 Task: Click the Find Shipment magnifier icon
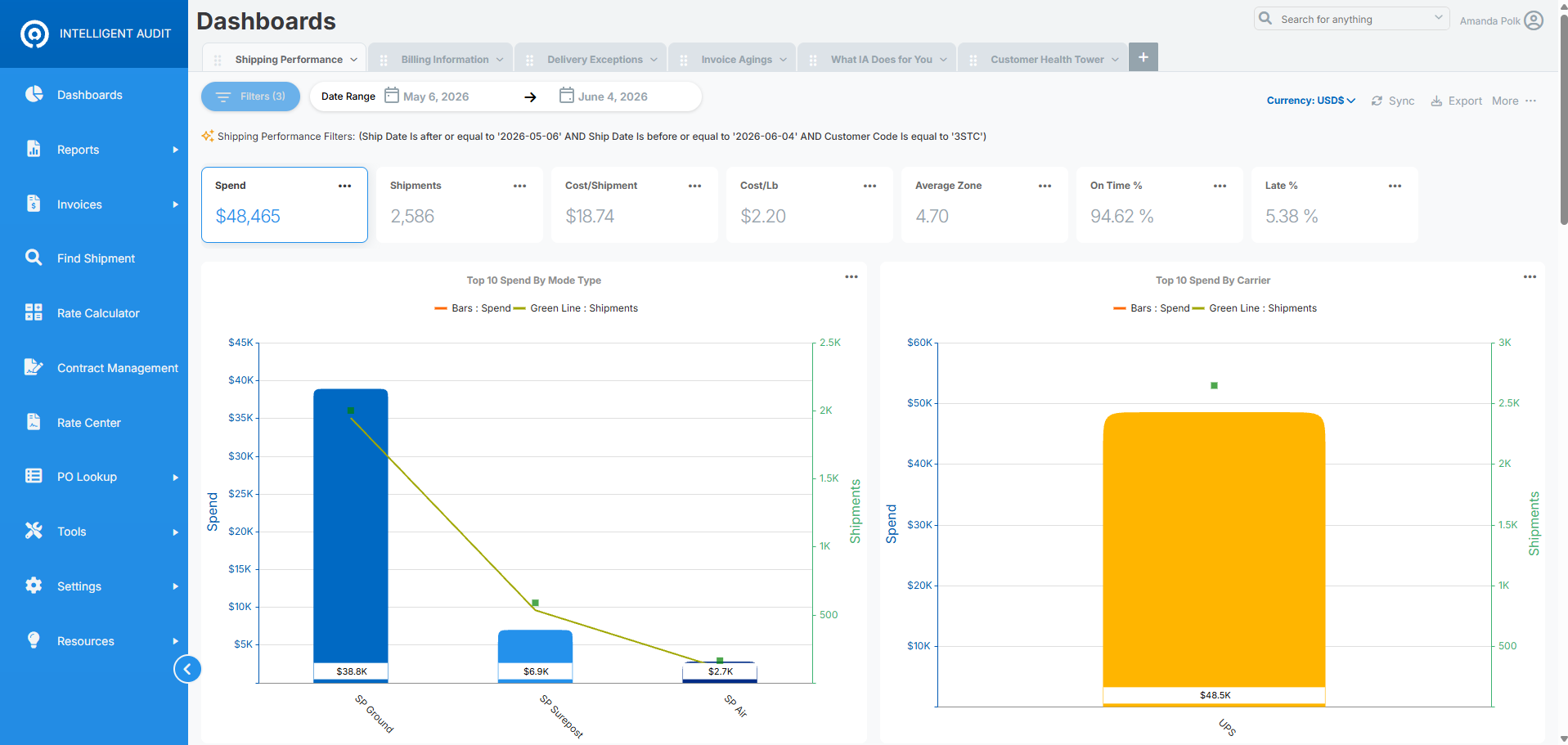coord(34,258)
